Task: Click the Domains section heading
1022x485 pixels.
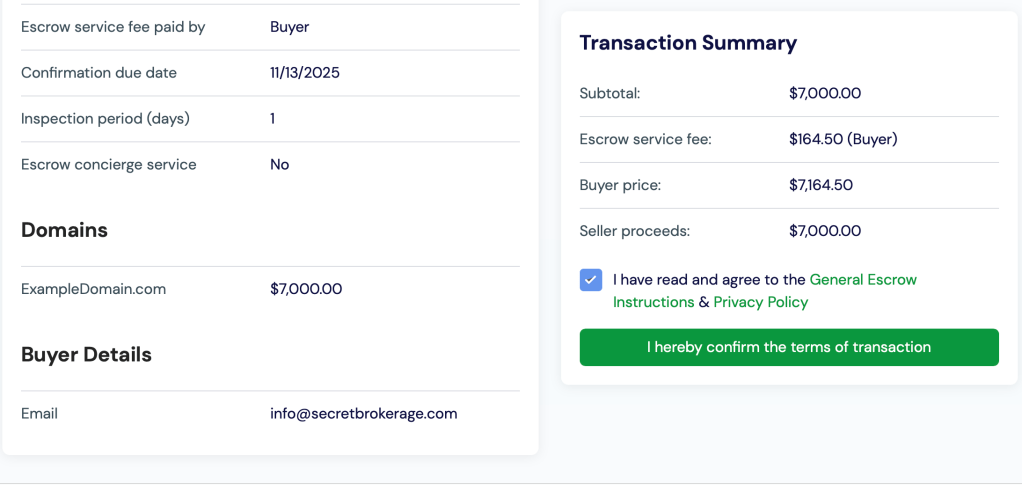Action: pyautogui.click(x=64, y=230)
